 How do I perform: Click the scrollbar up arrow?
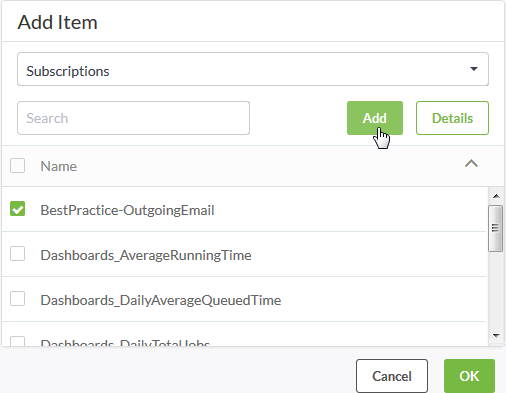[496, 196]
